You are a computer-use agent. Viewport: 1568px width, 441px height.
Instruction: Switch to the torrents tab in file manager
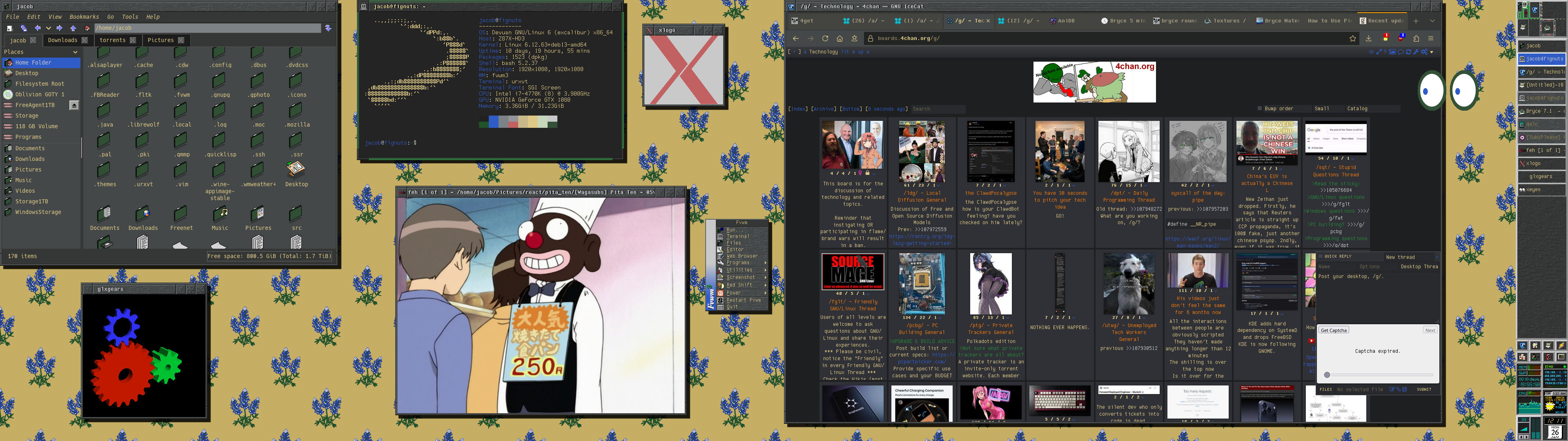pyautogui.click(x=113, y=40)
